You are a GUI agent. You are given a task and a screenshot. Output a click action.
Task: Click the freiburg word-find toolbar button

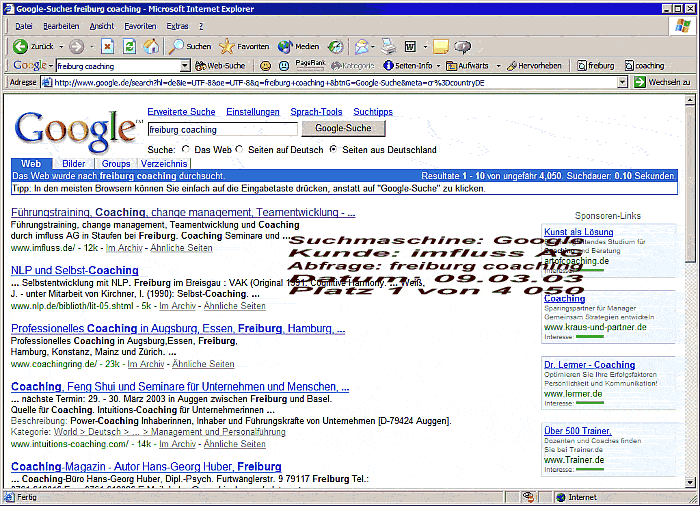pos(596,66)
